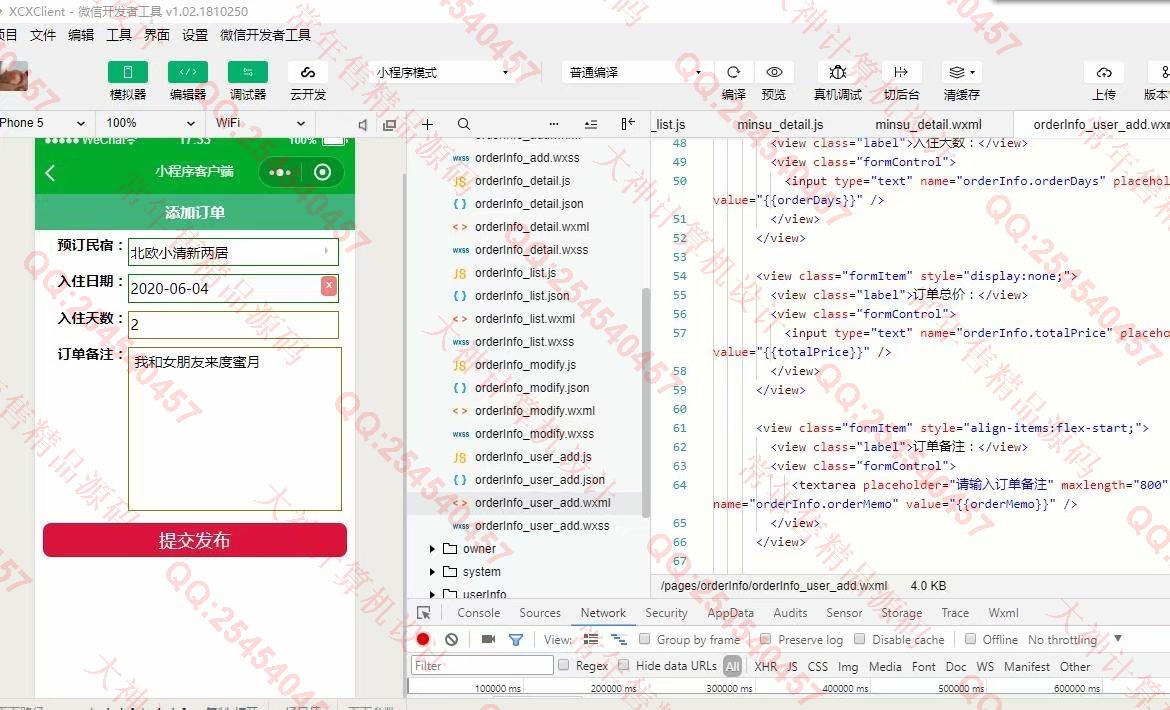Click the search icon in file explorer
1170x710 pixels.
coord(464,124)
